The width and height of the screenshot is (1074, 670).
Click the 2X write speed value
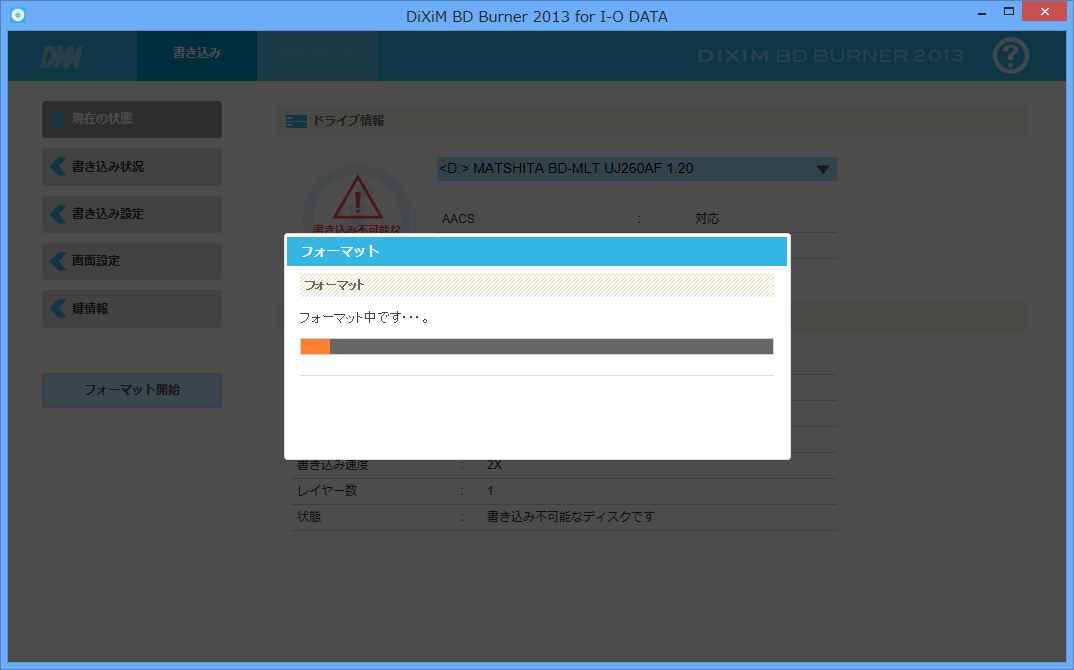tap(494, 465)
